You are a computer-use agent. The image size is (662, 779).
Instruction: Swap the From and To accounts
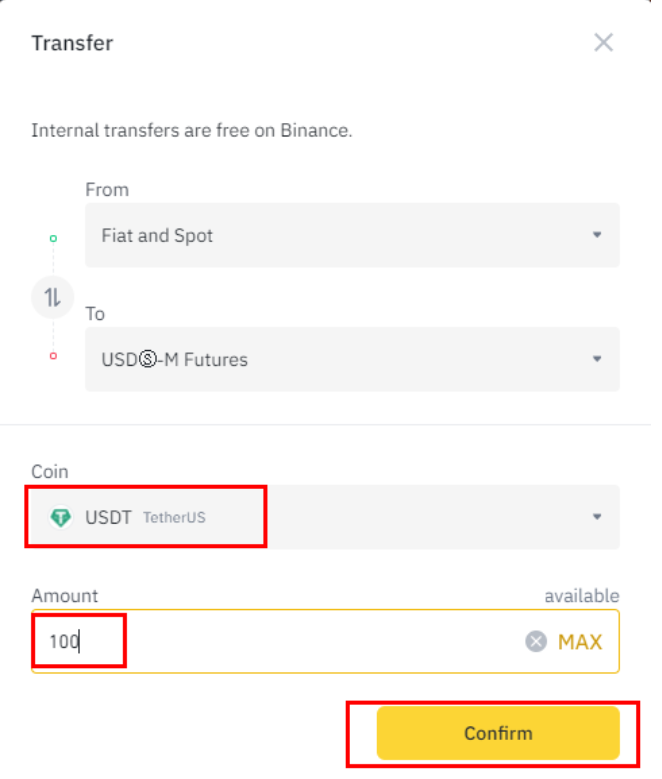53,297
